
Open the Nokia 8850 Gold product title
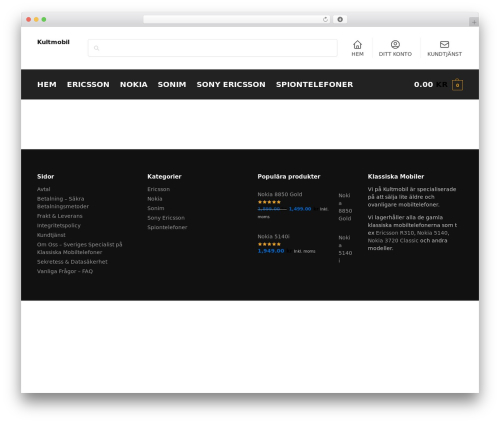click(x=280, y=194)
